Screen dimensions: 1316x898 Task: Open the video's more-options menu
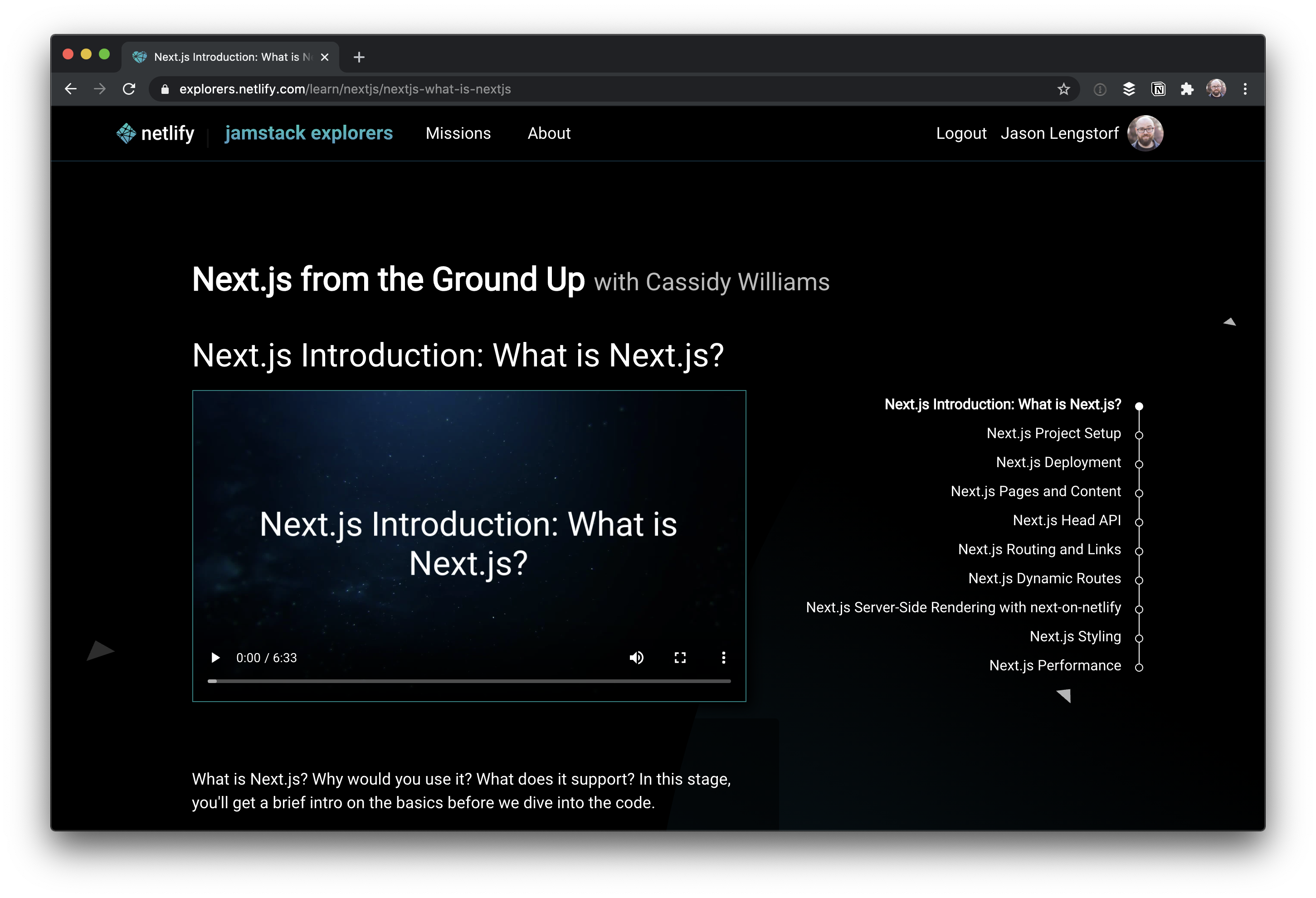pos(723,657)
